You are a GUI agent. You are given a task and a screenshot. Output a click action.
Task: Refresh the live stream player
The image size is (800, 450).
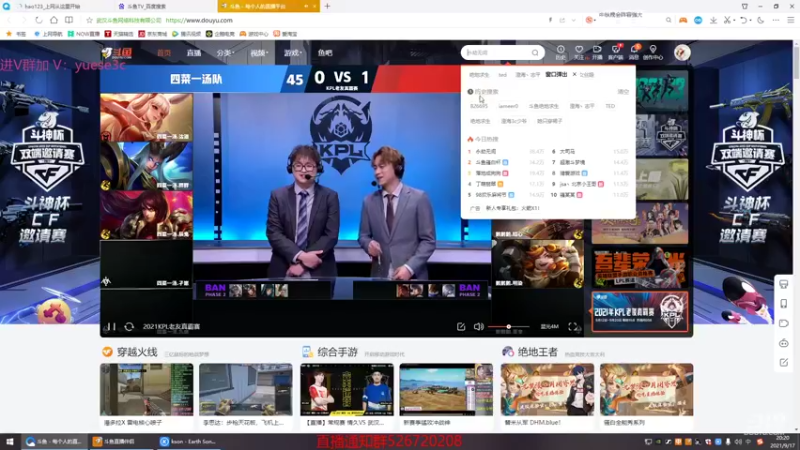click(129, 327)
